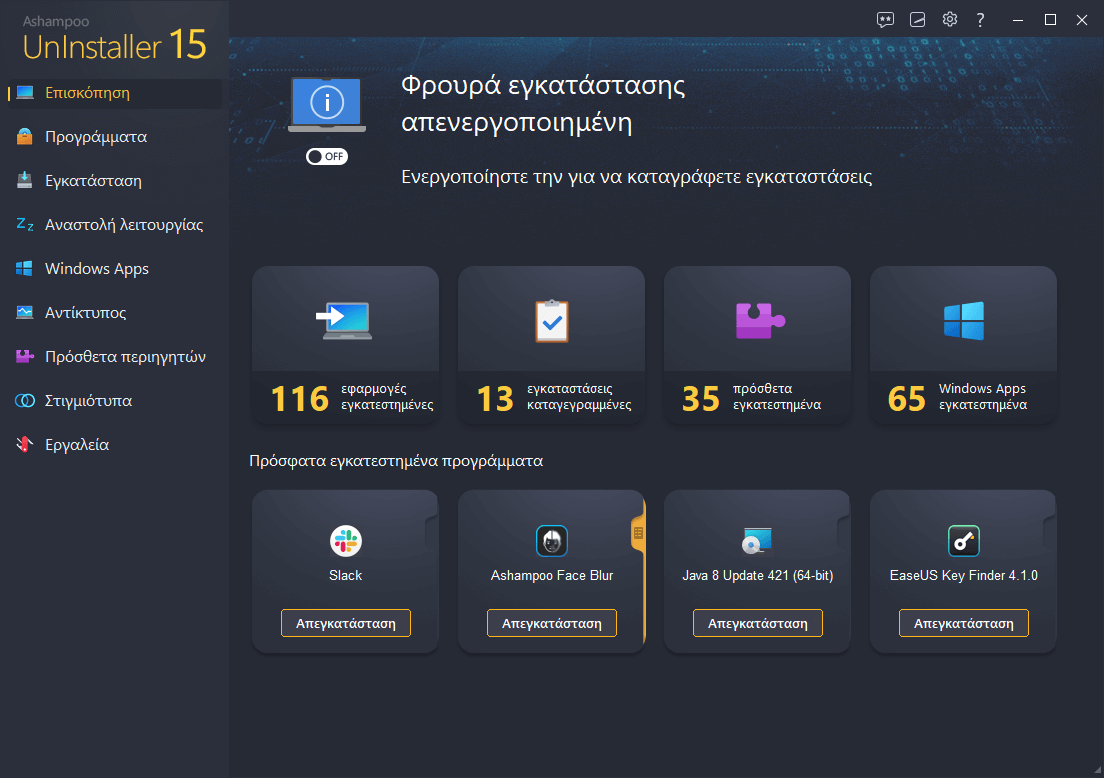The width and height of the screenshot is (1104, 778).
Task: Click the installation guard info monitor icon
Action: (327, 104)
